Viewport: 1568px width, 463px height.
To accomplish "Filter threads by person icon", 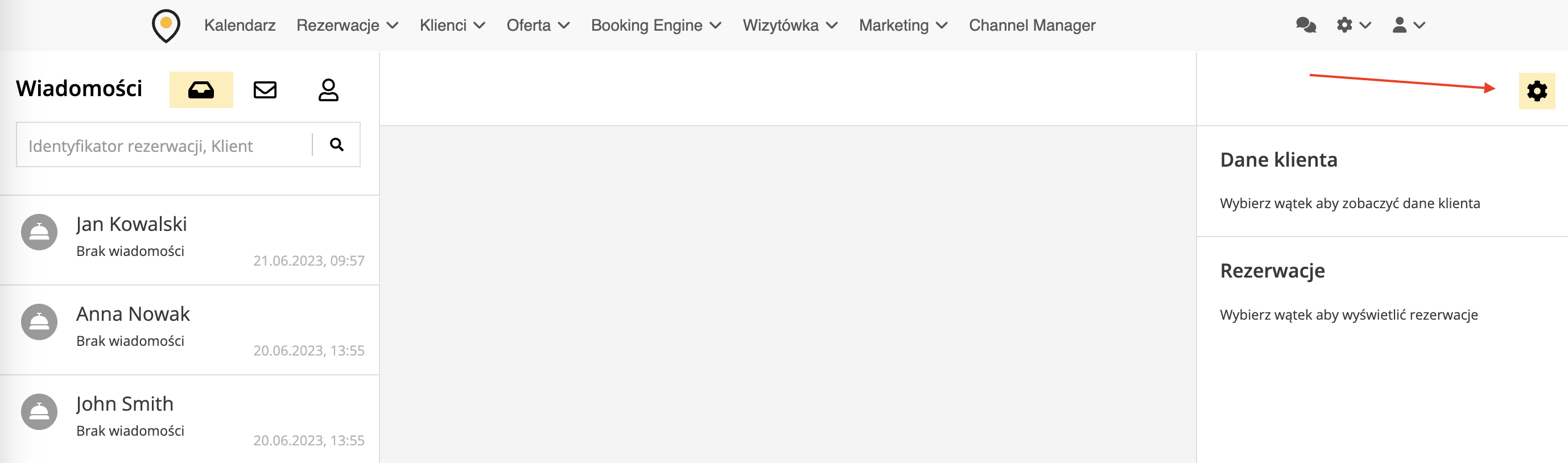I will tap(328, 90).
